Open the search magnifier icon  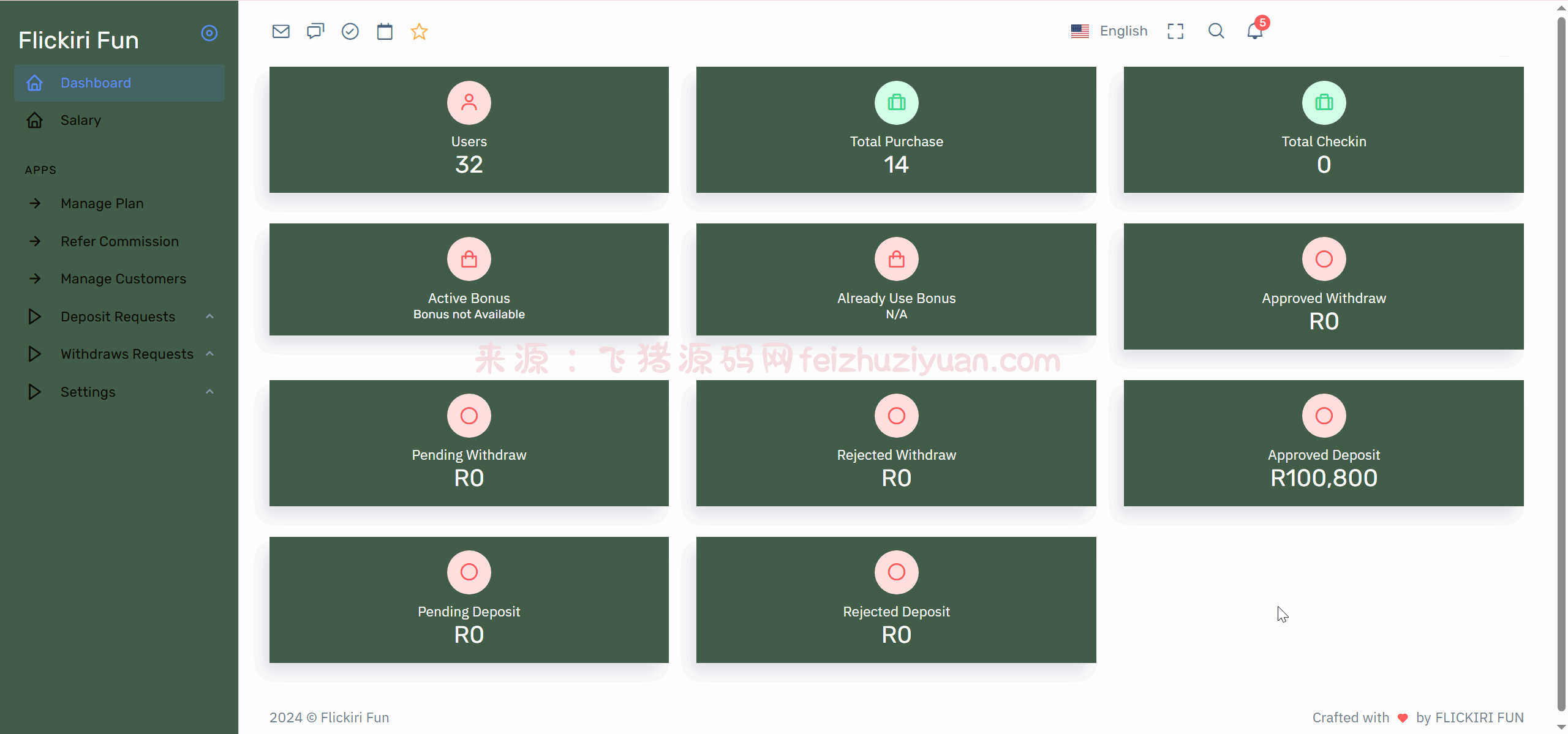tap(1216, 31)
